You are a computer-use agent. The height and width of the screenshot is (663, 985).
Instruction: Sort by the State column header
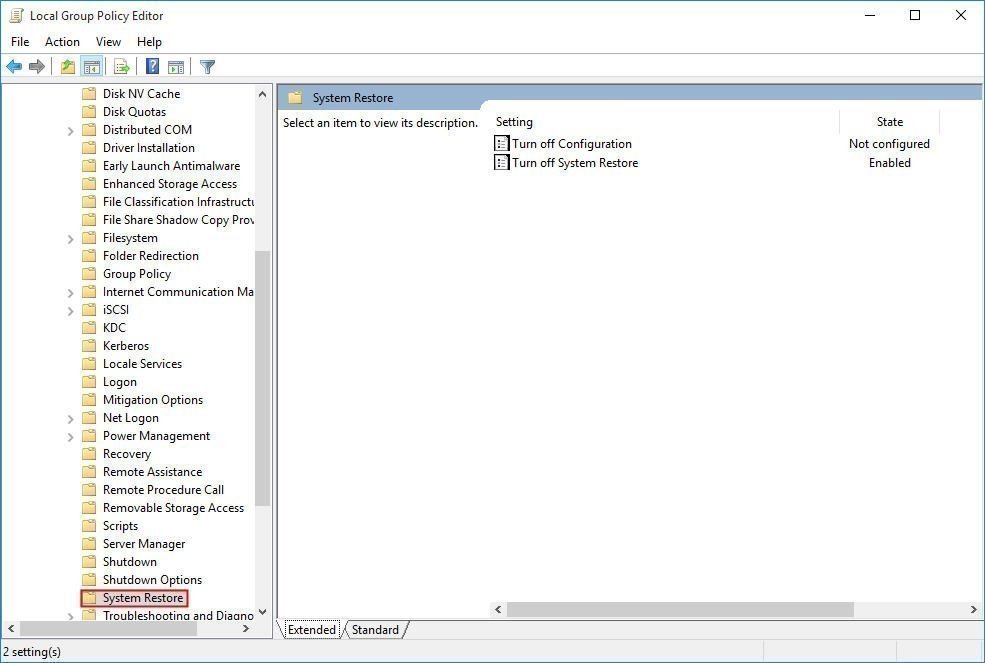[890, 122]
